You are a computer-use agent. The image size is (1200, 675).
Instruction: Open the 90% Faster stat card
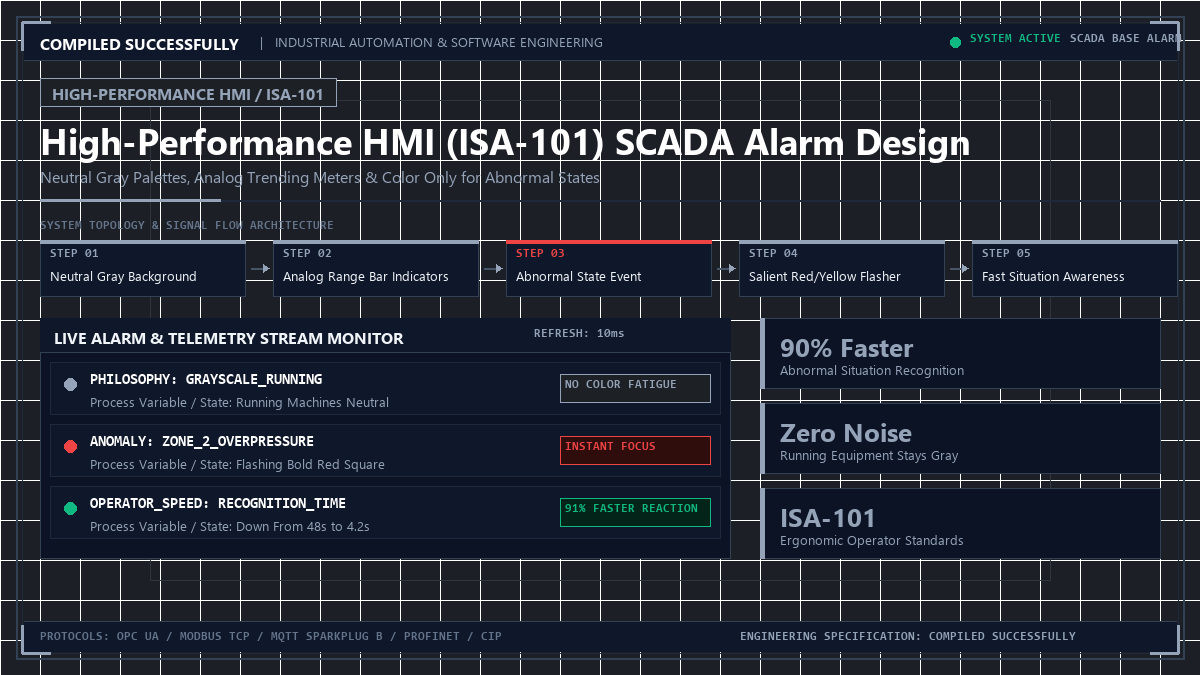tap(961, 354)
